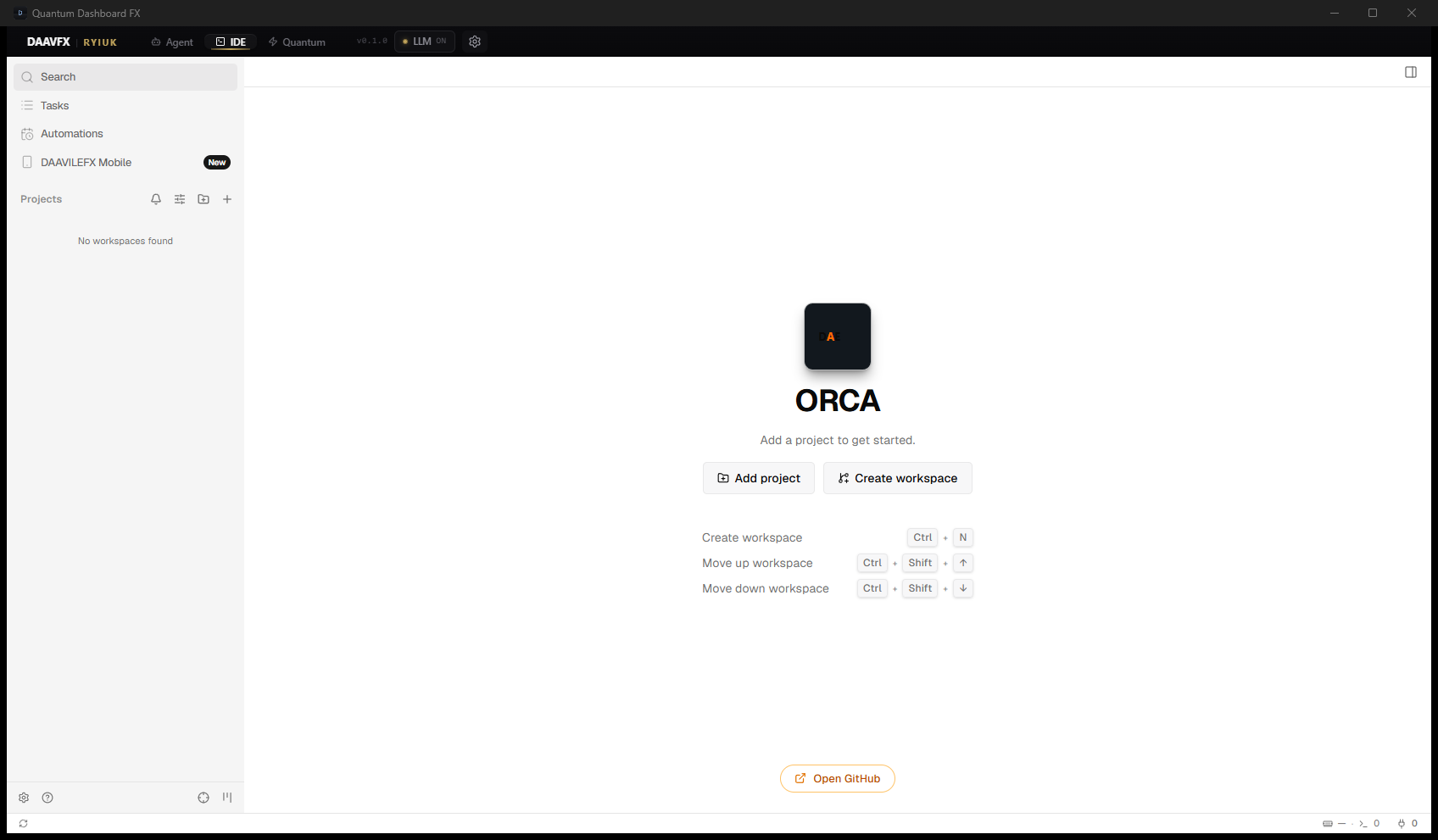Maximize the Quantum Dashboard FX window

tap(1373, 13)
